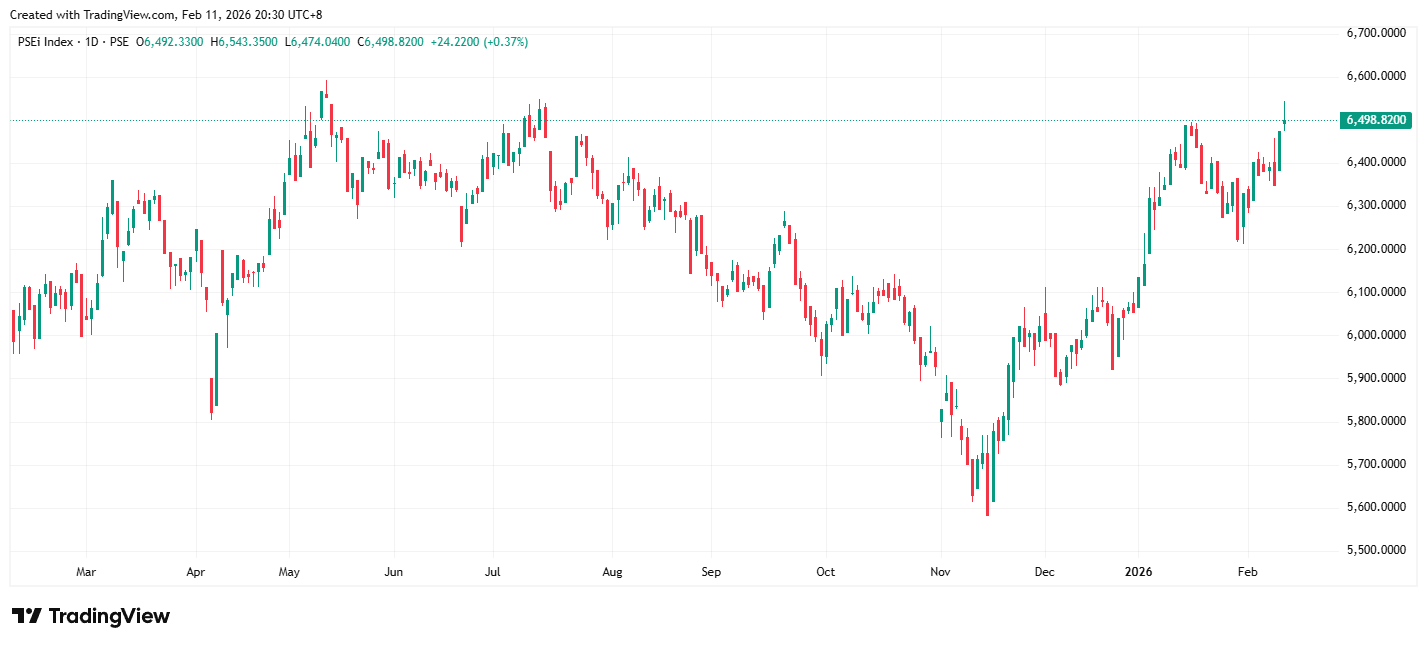Click the Feb label on time axis
The height and width of the screenshot is (646, 1427).
pyautogui.click(x=1247, y=573)
